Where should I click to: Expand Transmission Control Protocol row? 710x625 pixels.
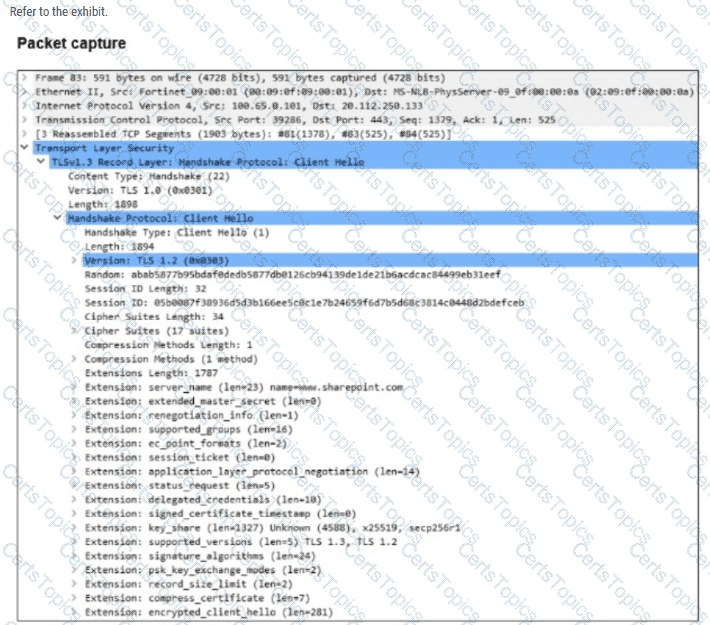[x=24, y=120]
